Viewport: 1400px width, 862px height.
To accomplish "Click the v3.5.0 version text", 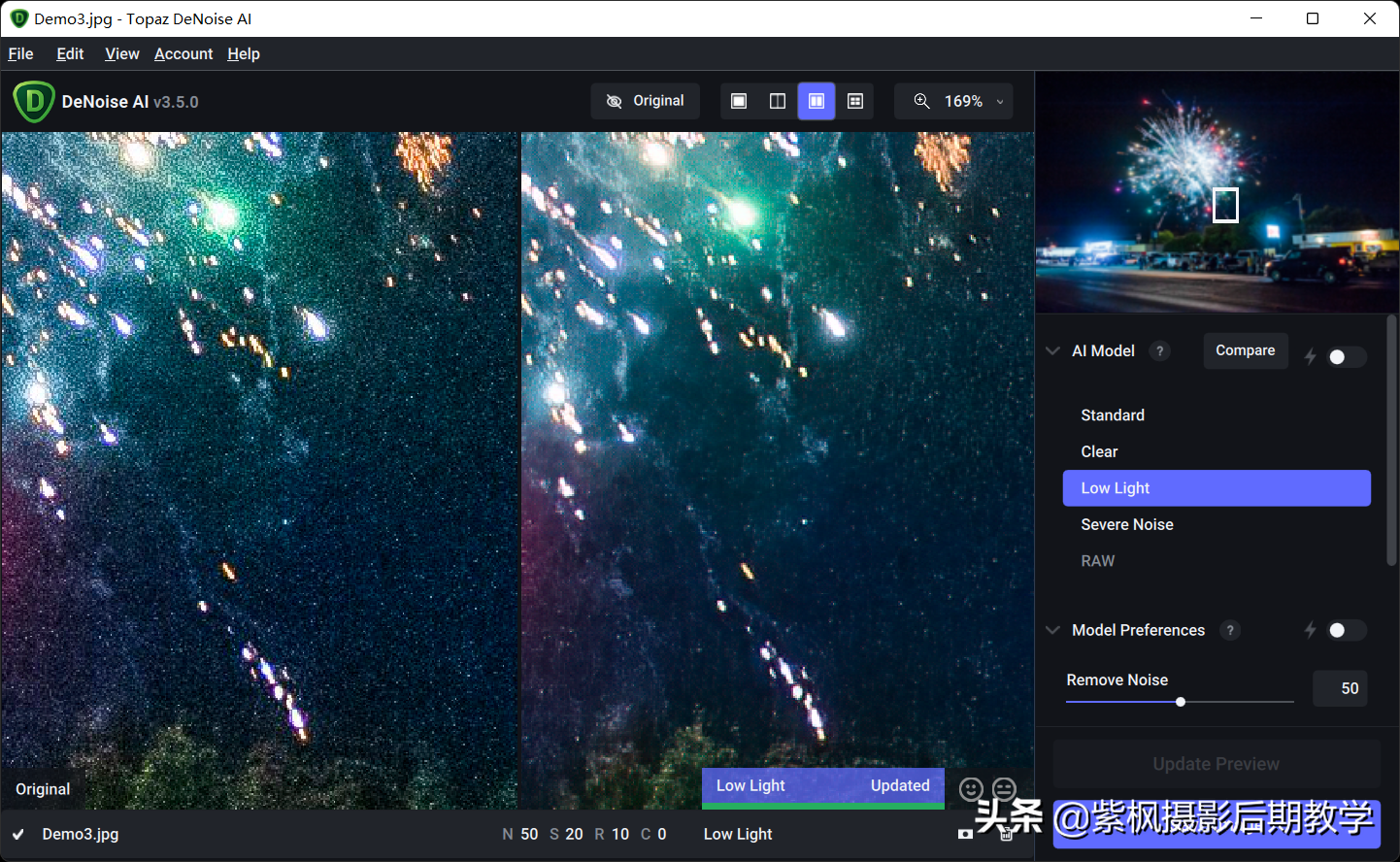I will pyautogui.click(x=176, y=102).
